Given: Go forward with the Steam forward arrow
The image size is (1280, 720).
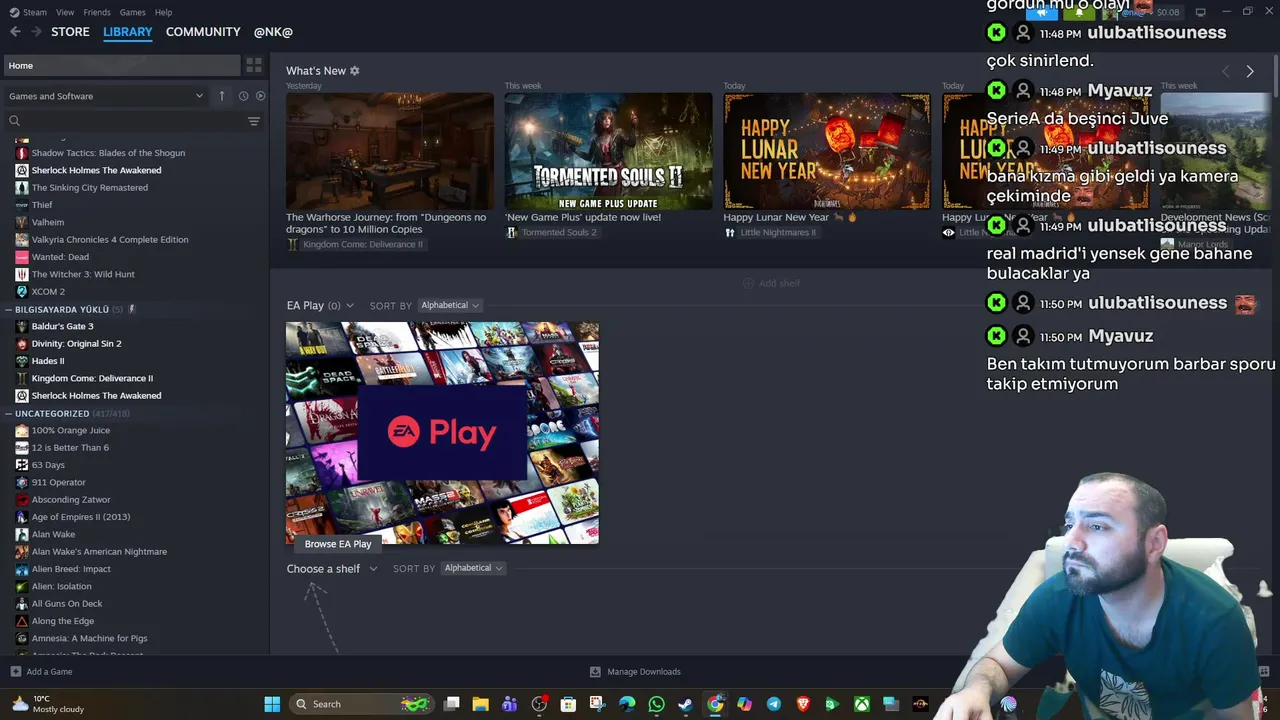Looking at the screenshot, I should click(x=36, y=32).
